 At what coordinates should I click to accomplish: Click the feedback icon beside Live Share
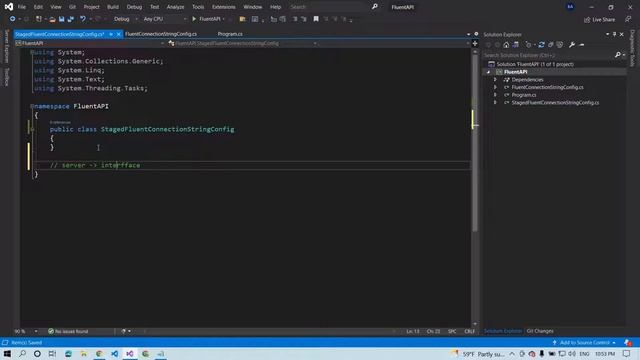point(628,20)
